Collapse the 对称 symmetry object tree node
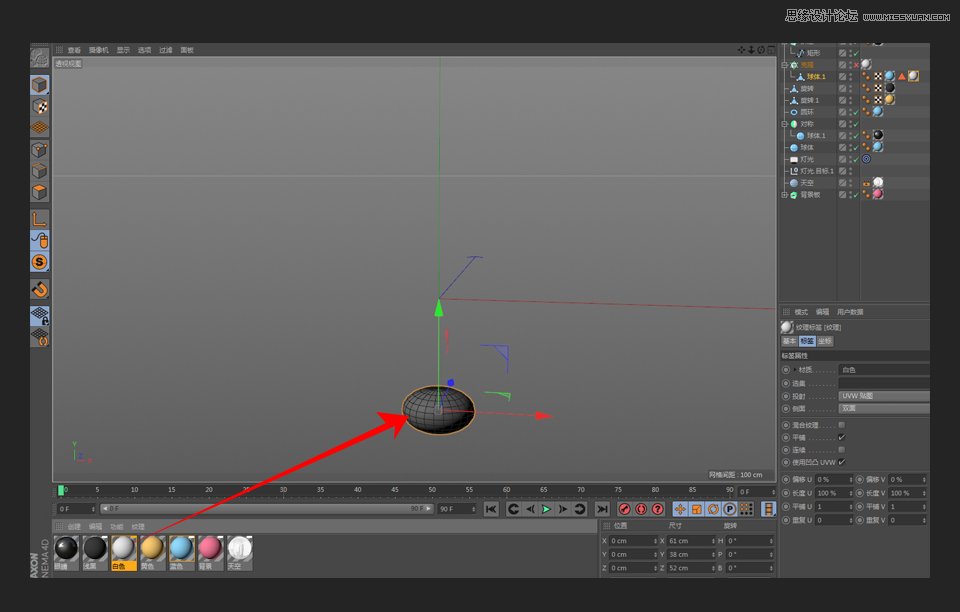This screenshot has width=960, height=612. click(785, 124)
